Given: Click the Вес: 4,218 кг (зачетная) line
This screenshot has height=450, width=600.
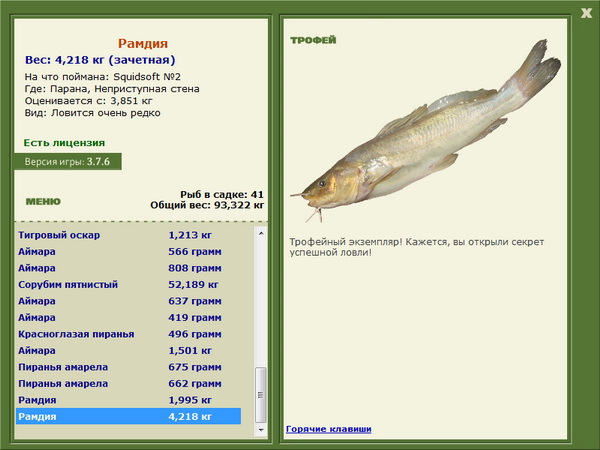Looking at the screenshot, I should pos(100,60).
